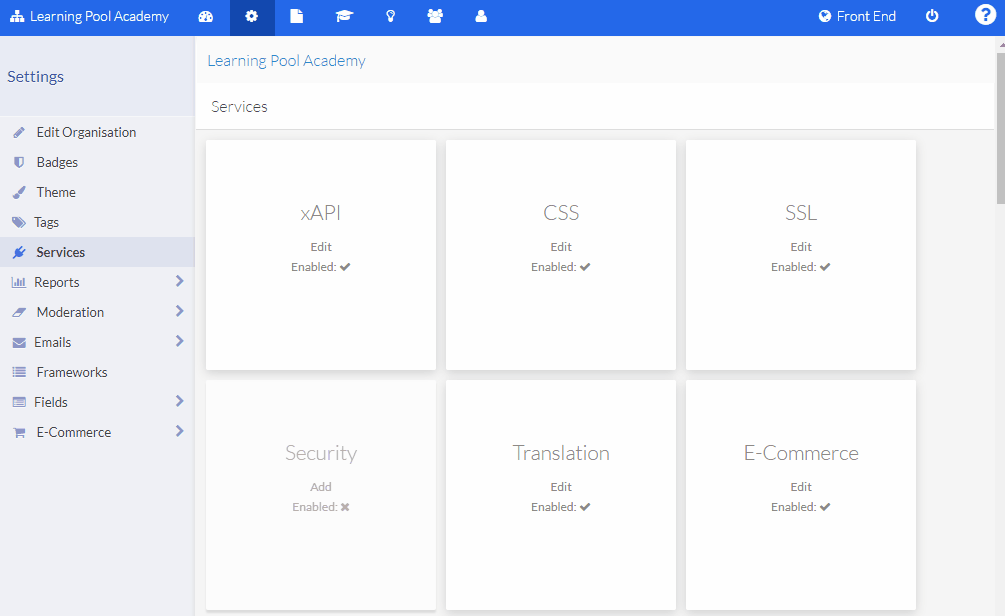Image resolution: width=1005 pixels, height=616 pixels.
Task: Click the graduation cap courses icon
Action: pyautogui.click(x=344, y=17)
